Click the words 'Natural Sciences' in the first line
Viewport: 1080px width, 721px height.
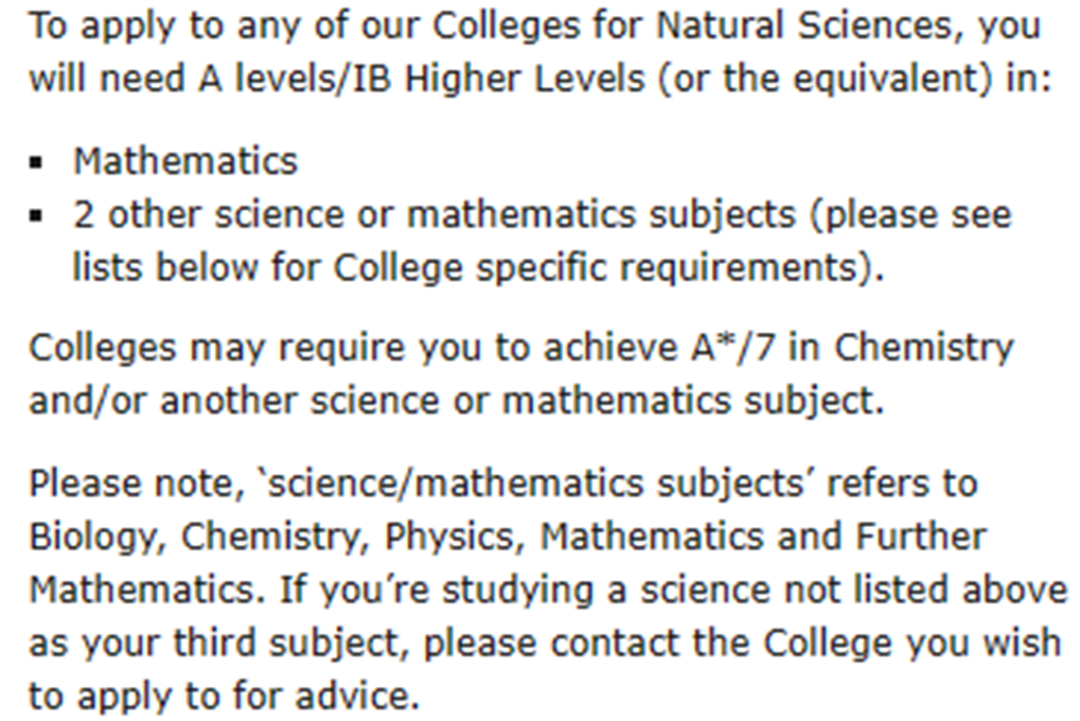pos(803,25)
